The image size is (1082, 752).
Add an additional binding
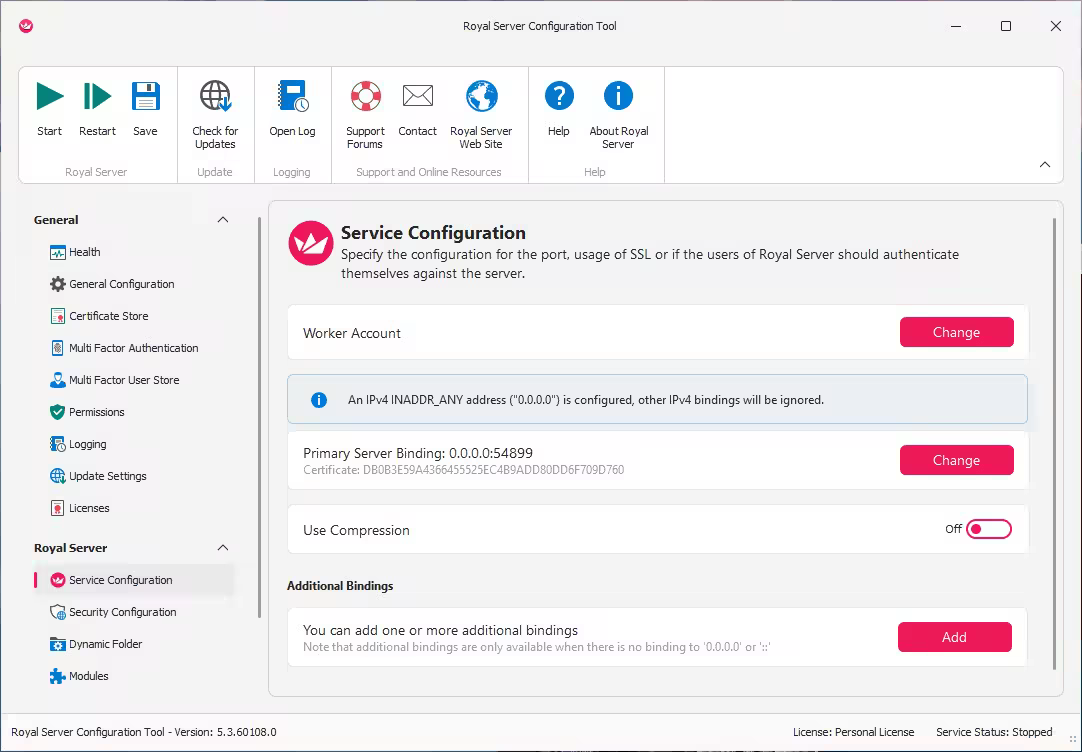(954, 637)
